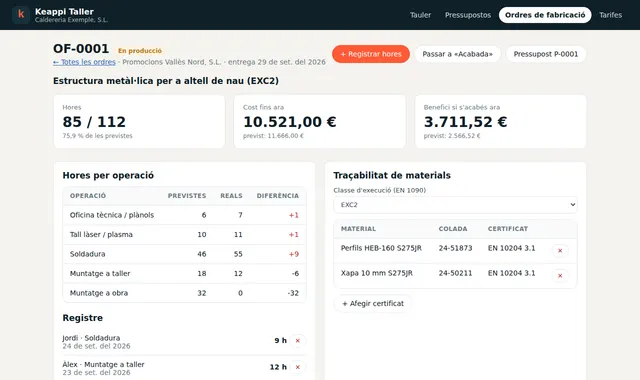Click the 85 / 112 hours value
The width and height of the screenshot is (640, 380).
click(x=94, y=122)
